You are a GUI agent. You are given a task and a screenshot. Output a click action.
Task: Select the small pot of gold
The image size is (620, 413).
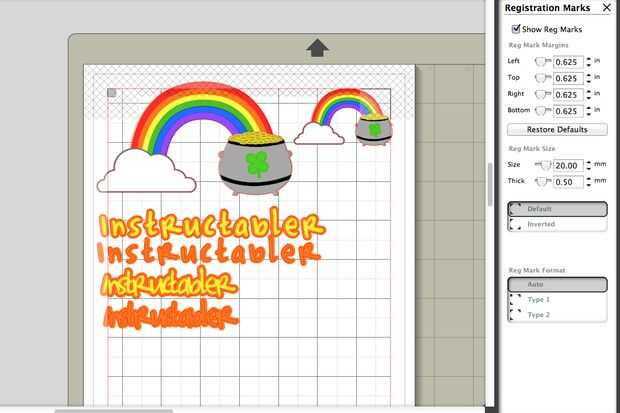(374, 129)
